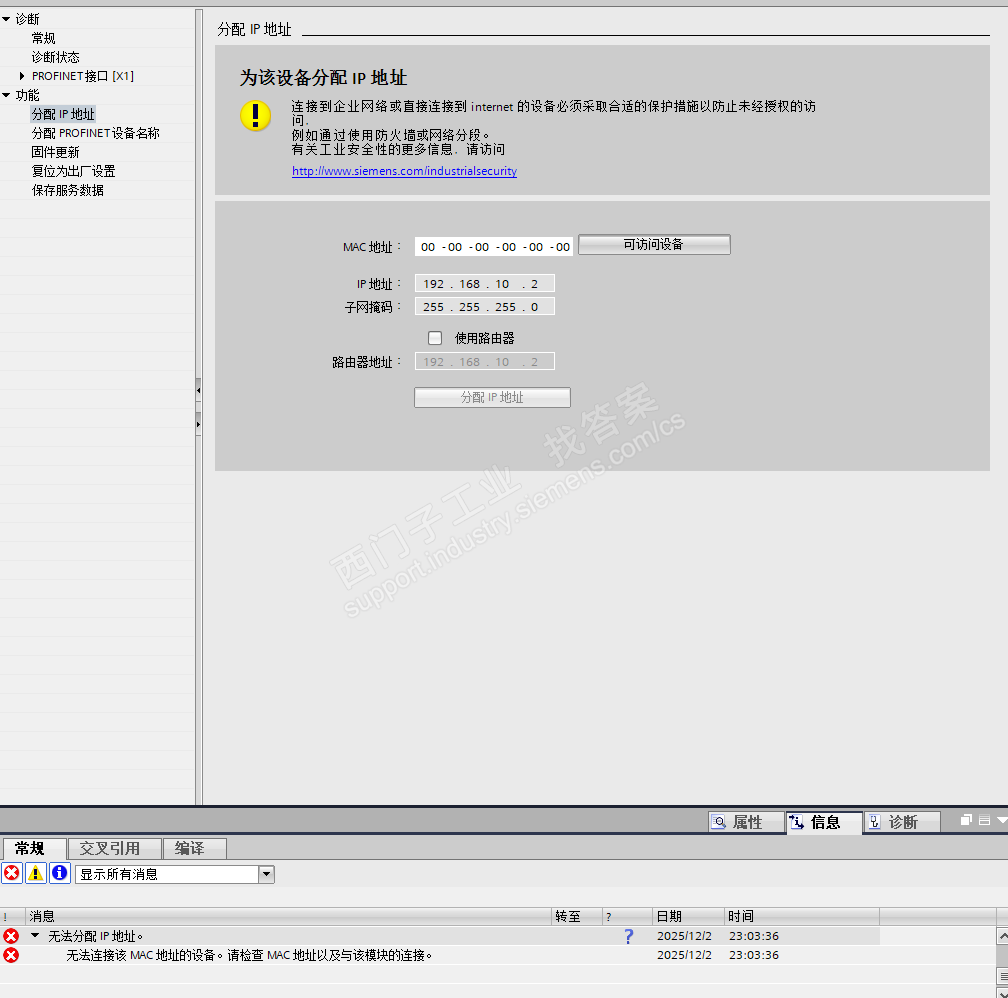Viewport: 1008px width, 998px height.
Task: Enable the '使用路由器' checkbox
Action: click(x=435, y=338)
